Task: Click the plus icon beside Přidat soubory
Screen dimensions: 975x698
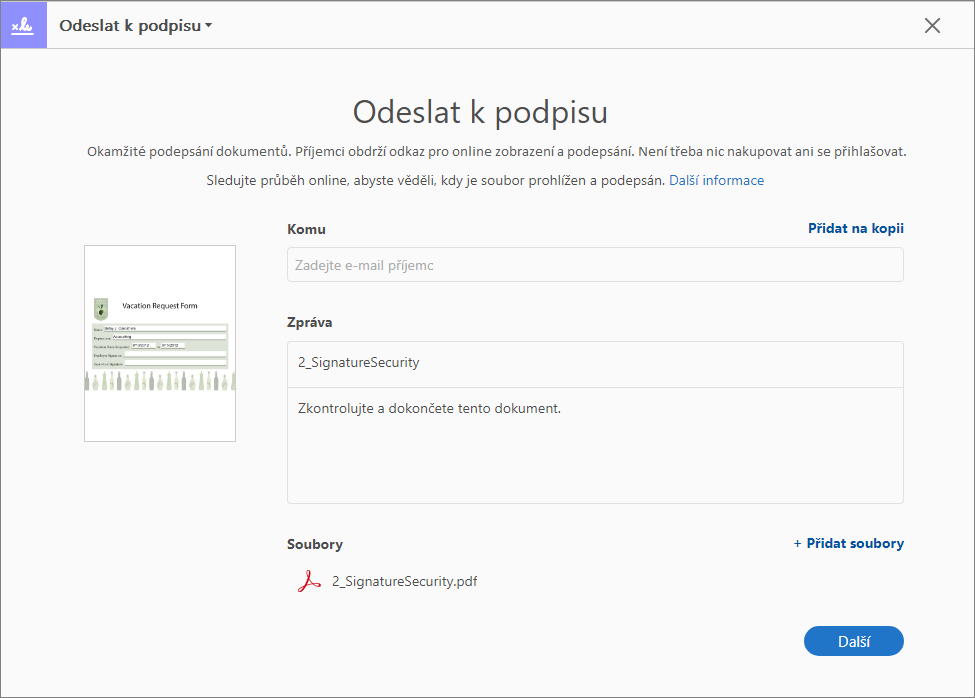Action: [x=797, y=544]
